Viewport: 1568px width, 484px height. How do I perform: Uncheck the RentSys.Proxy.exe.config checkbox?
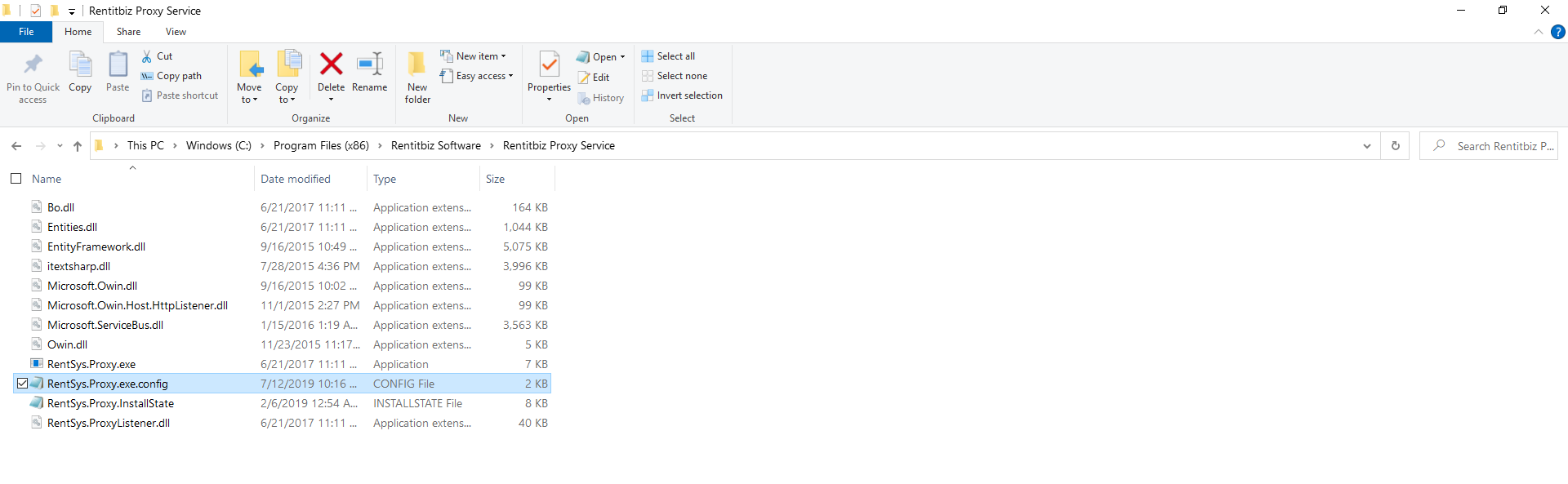pyautogui.click(x=22, y=384)
